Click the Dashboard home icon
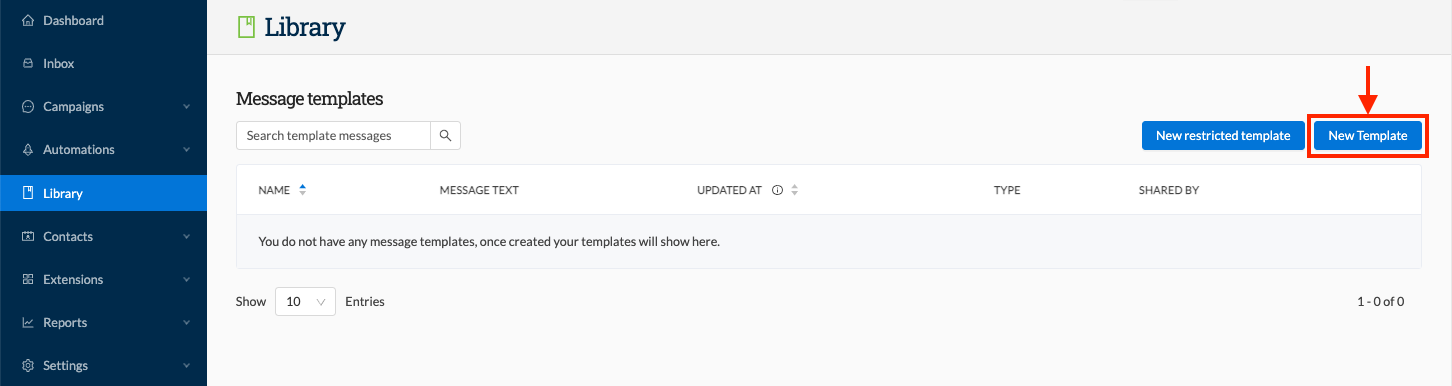Screen dimensions: 1452x386 (28, 20)
